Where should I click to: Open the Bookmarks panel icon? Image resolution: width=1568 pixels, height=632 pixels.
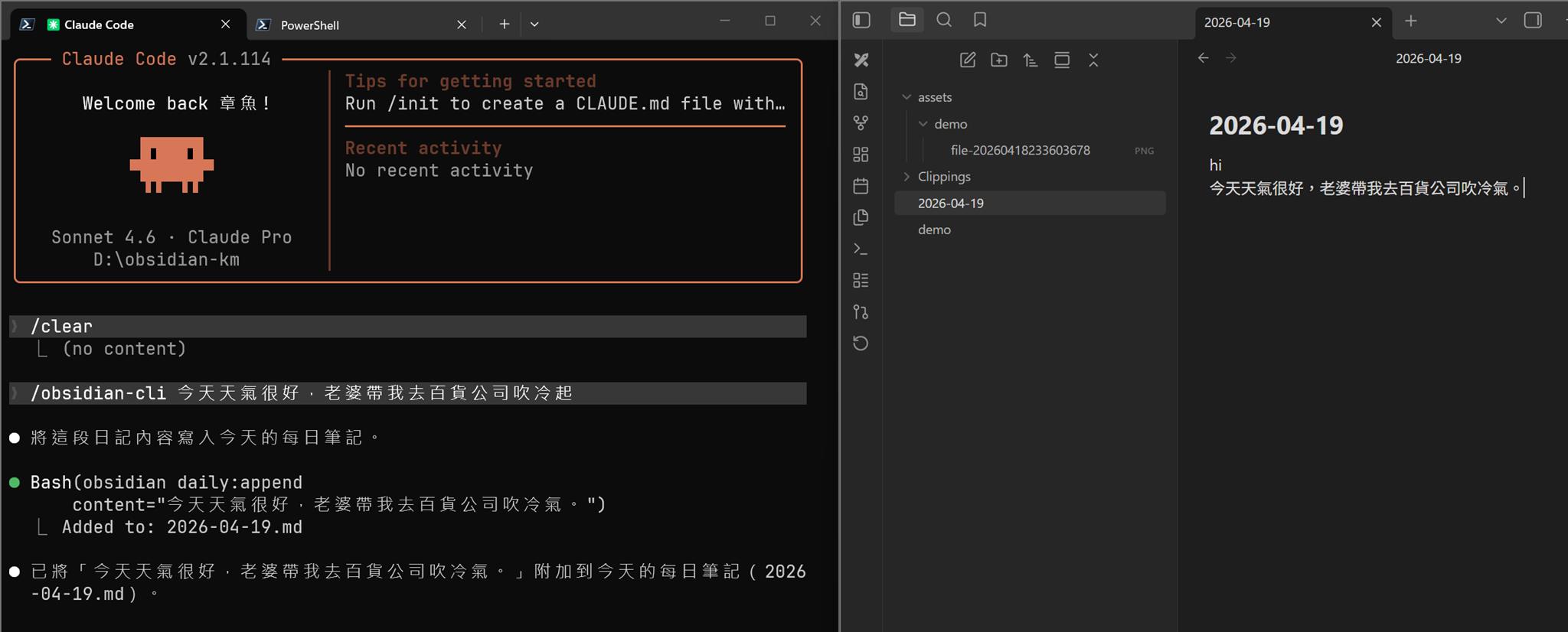pos(980,21)
